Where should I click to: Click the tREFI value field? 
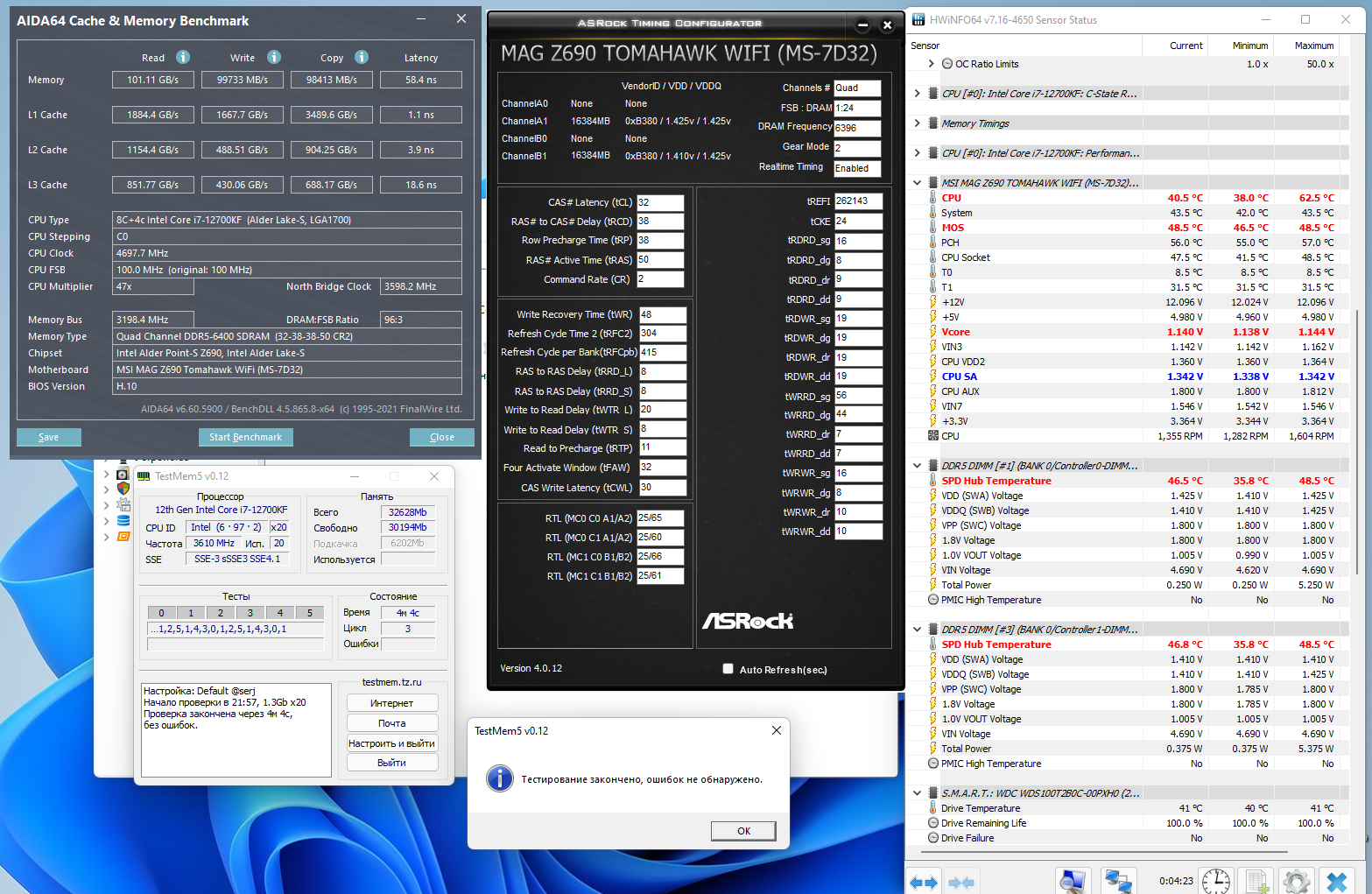pyautogui.click(x=858, y=201)
